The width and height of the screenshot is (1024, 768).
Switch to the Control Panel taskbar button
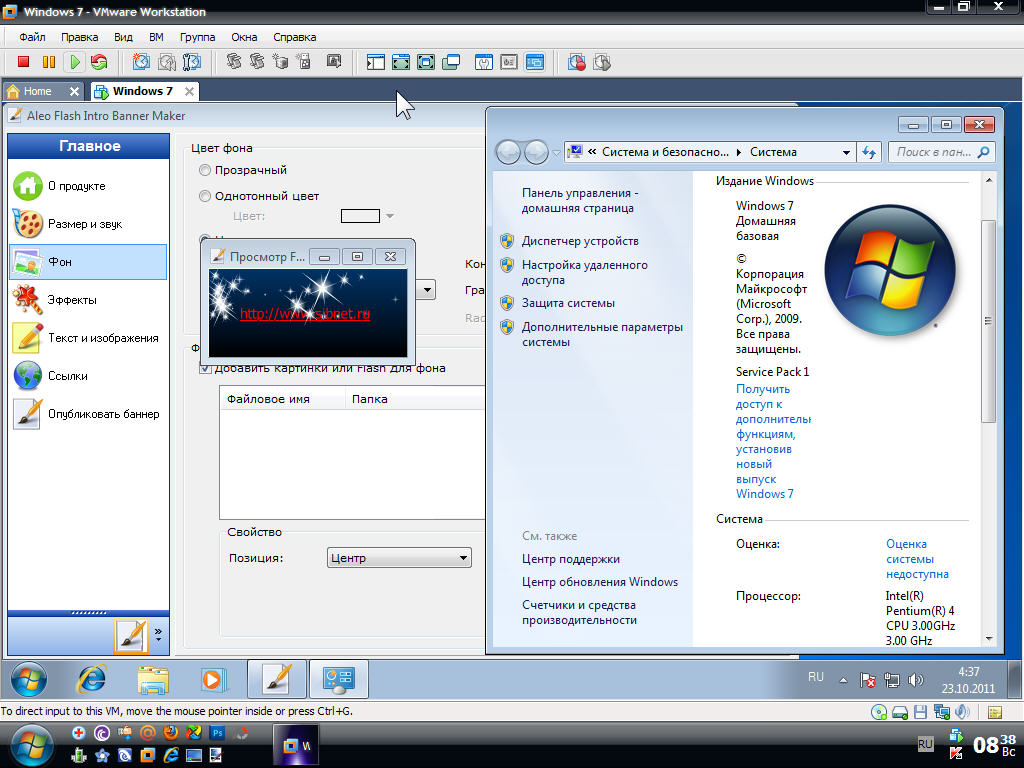[x=338, y=679]
